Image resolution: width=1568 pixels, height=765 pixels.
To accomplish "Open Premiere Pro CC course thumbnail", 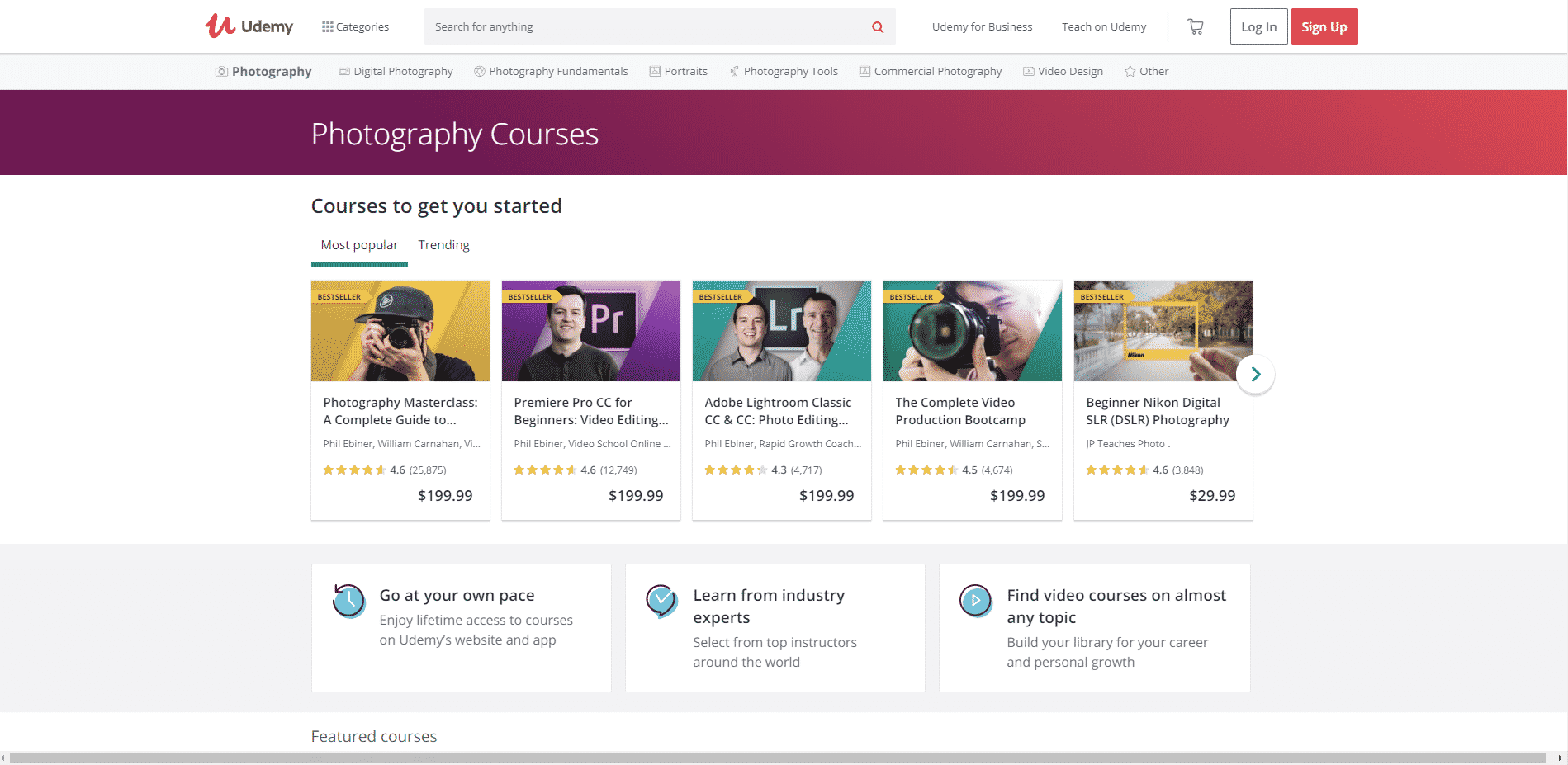I will [591, 331].
